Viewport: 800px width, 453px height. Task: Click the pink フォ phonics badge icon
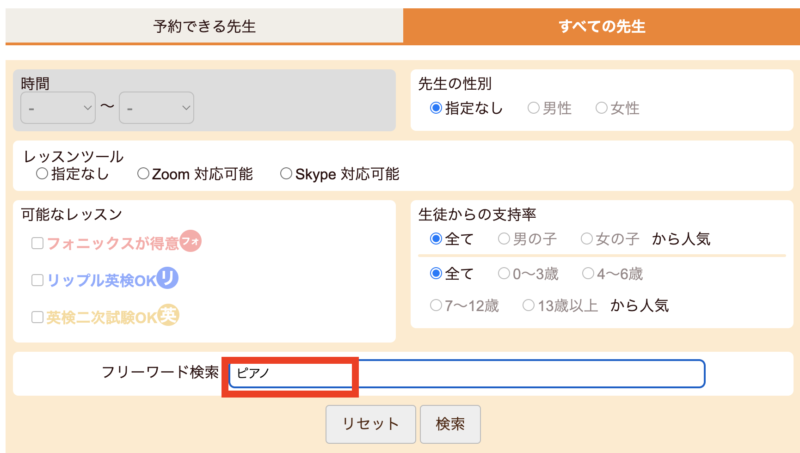191,241
